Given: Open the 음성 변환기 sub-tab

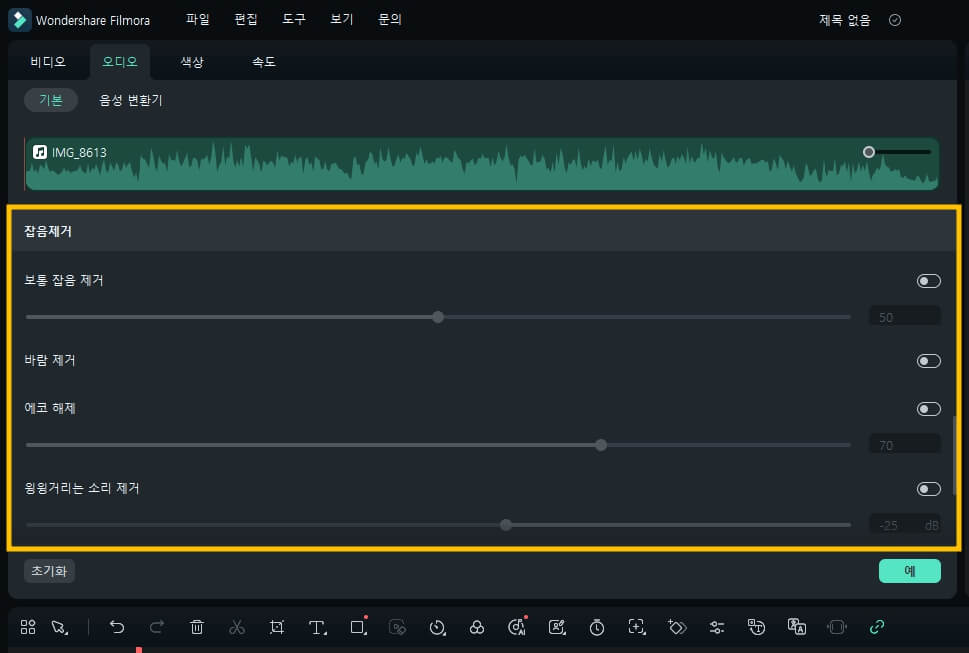Looking at the screenshot, I should [130, 100].
